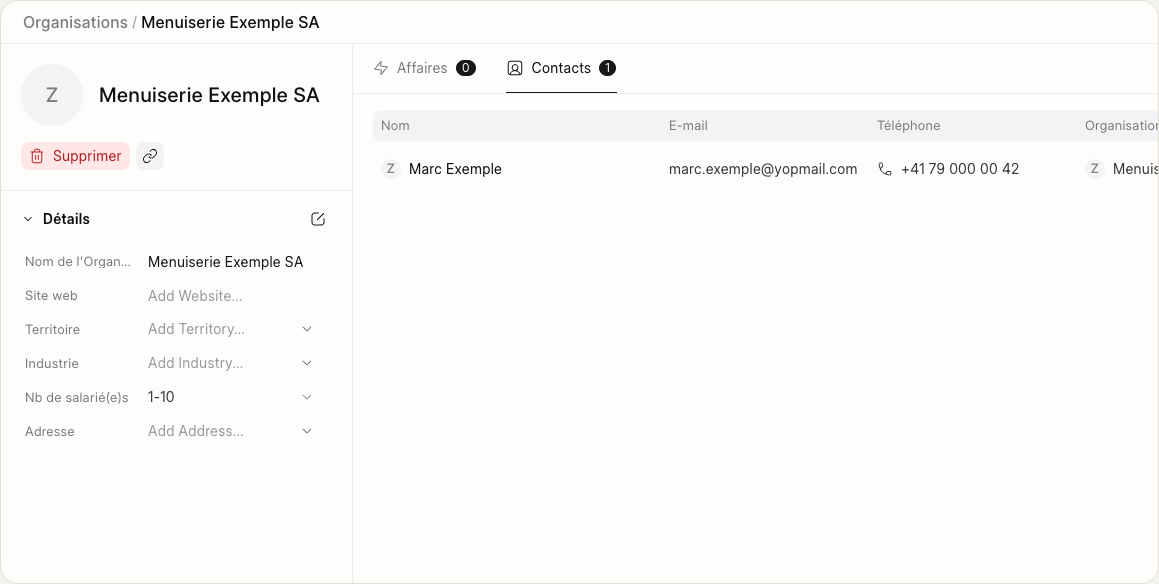Viewport: 1159px width, 584px height.
Task: Click the trash icon in Supprimer
Action: [37, 156]
